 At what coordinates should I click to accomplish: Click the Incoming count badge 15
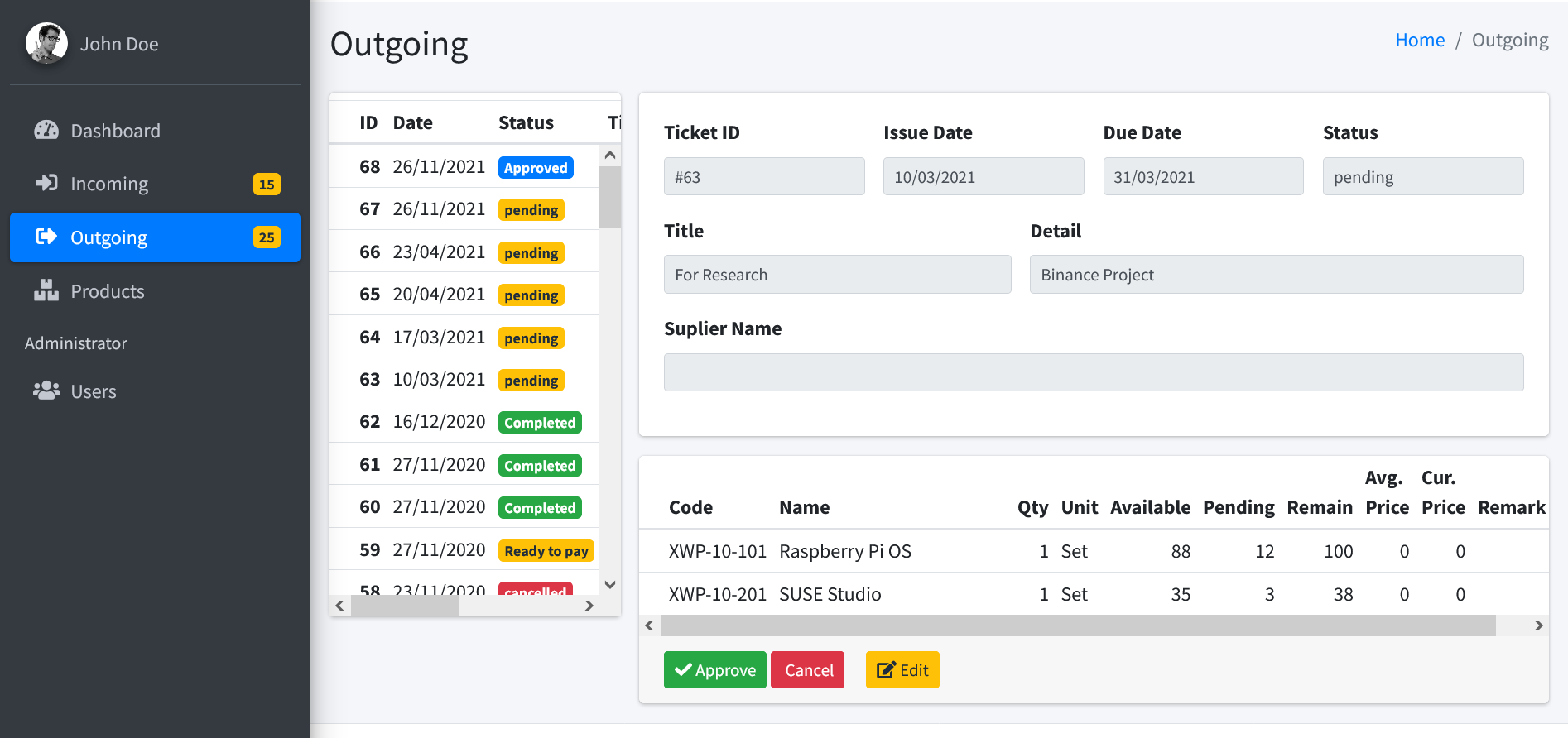tap(267, 184)
